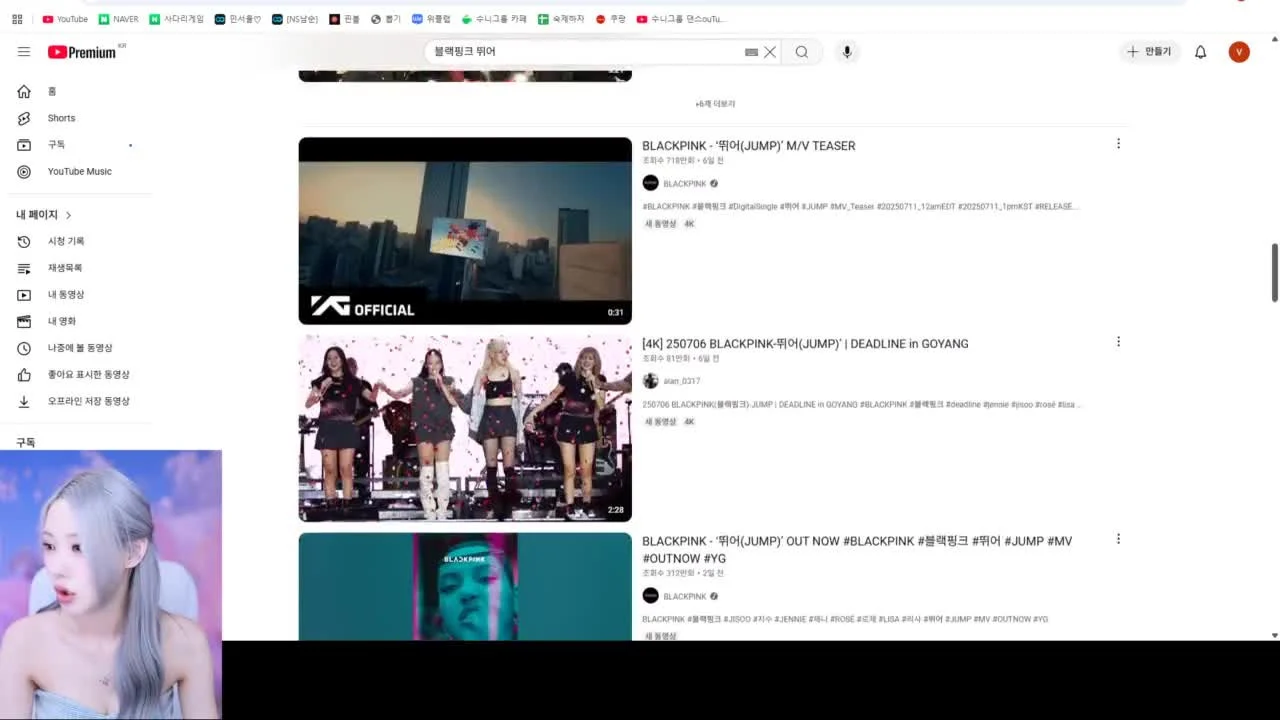Open 시청 기록 watch history
The image size is (1280, 720).
66,241
